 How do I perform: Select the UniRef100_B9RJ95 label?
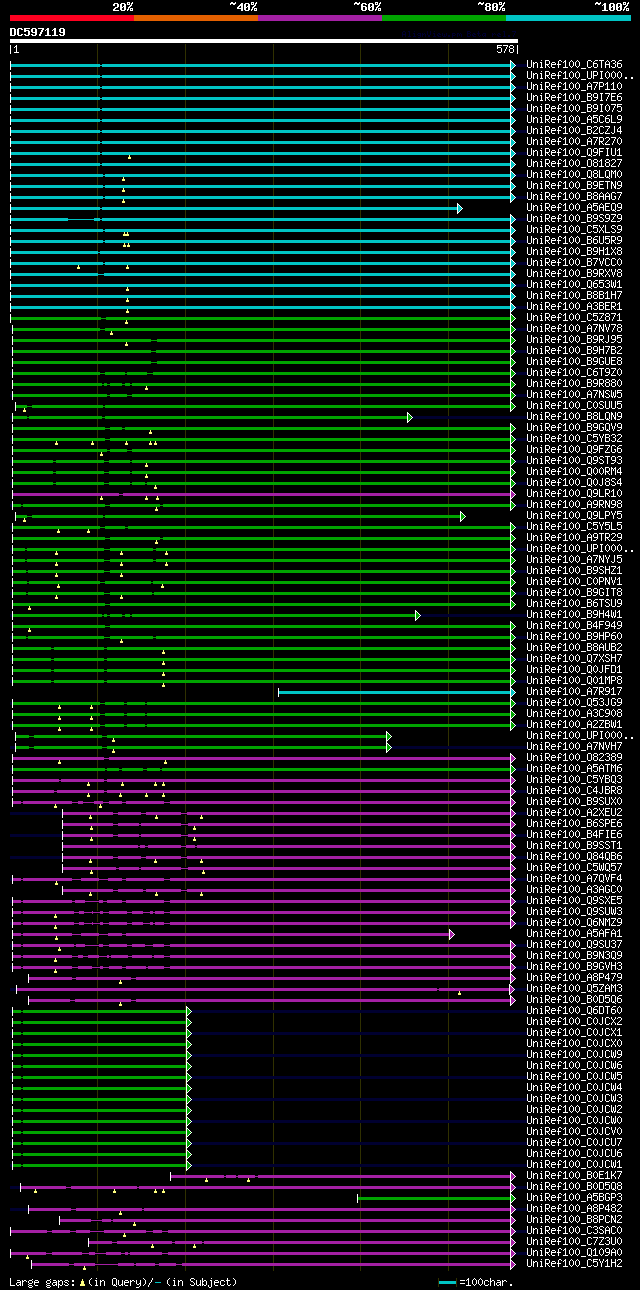click(574, 340)
